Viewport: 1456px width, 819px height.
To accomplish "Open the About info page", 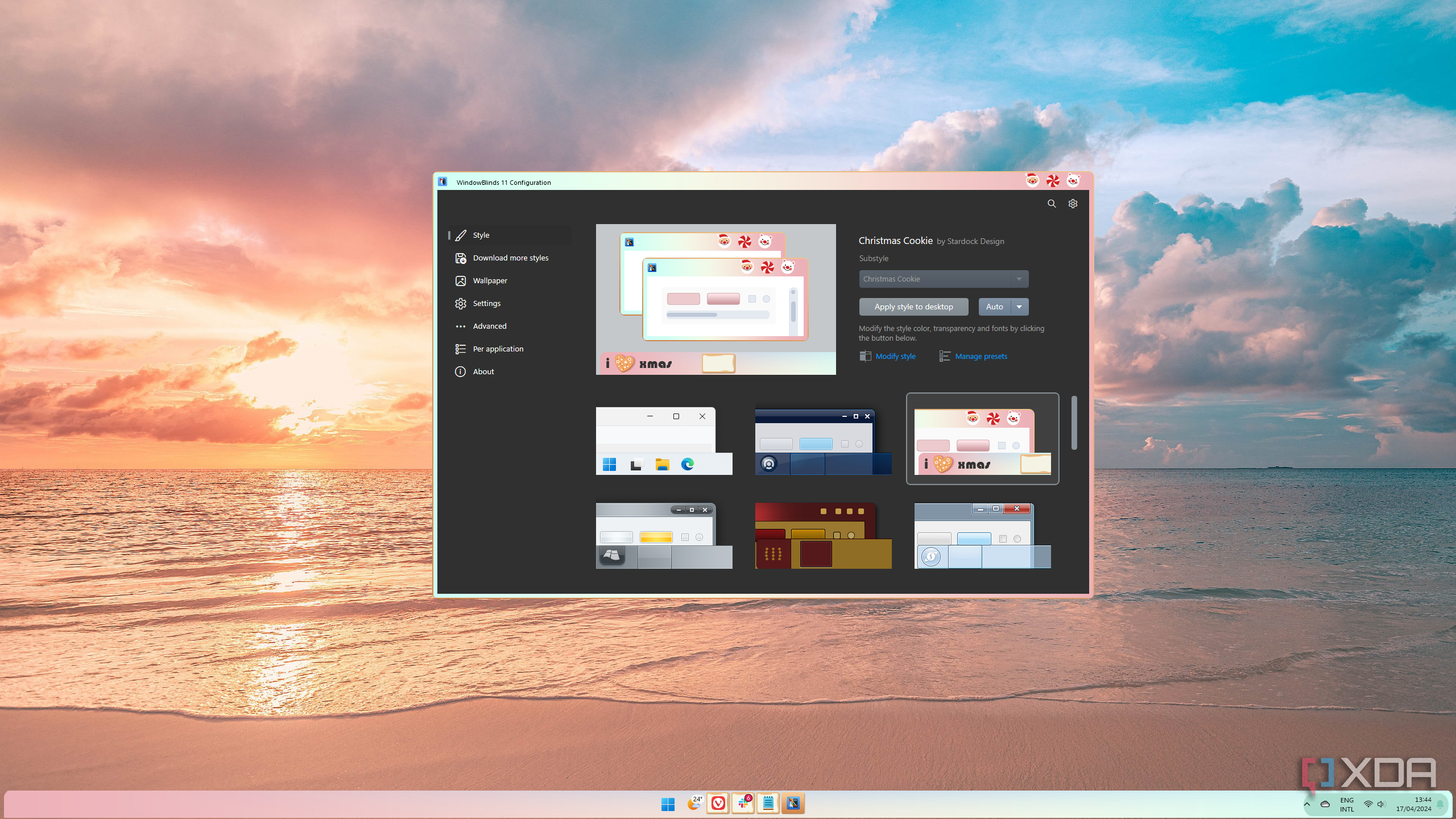I will tap(483, 372).
